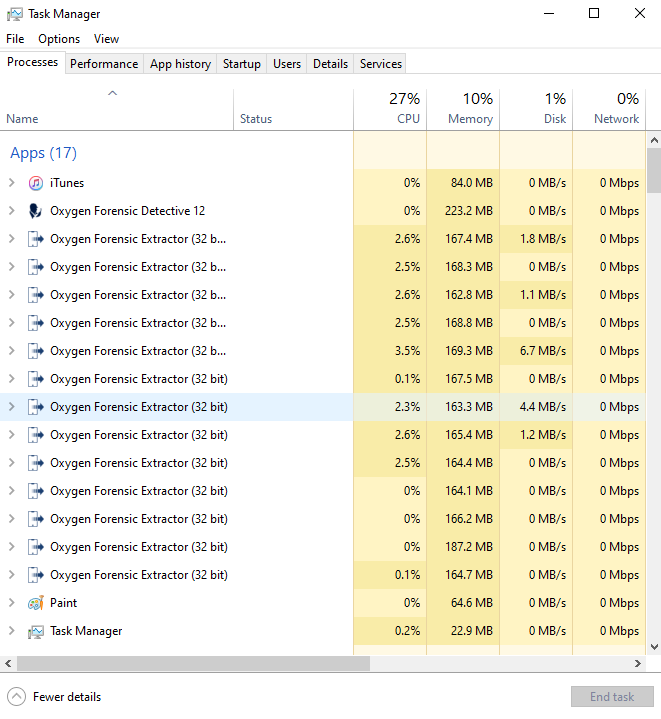Expand Extractor row using 187.2 MB memory

pos(12,547)
